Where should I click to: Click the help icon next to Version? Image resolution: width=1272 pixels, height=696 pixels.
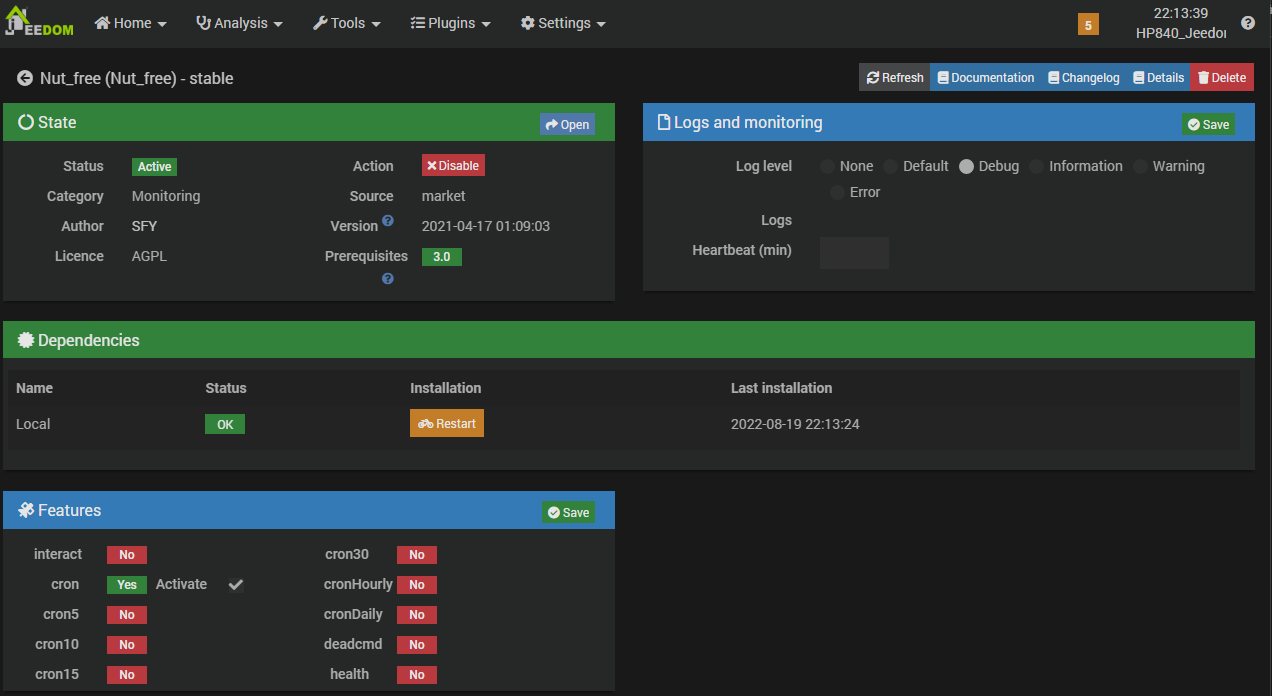(x=388, y=220)
